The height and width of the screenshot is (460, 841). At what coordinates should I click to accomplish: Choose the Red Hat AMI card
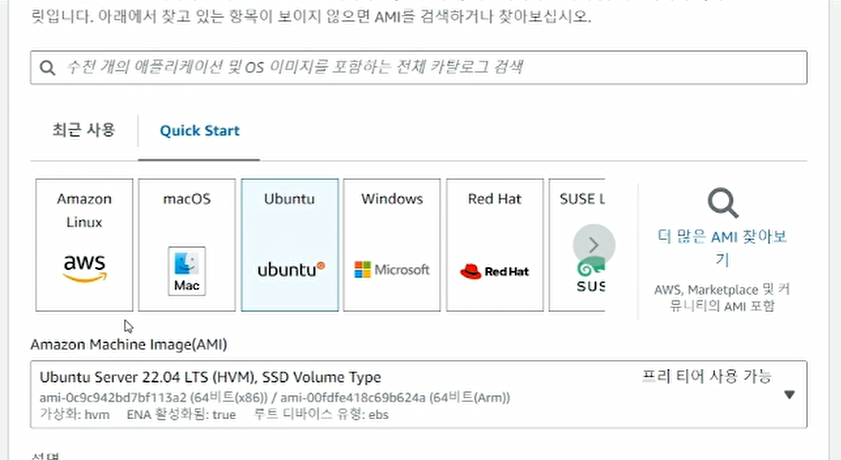(x=495, y=245)
